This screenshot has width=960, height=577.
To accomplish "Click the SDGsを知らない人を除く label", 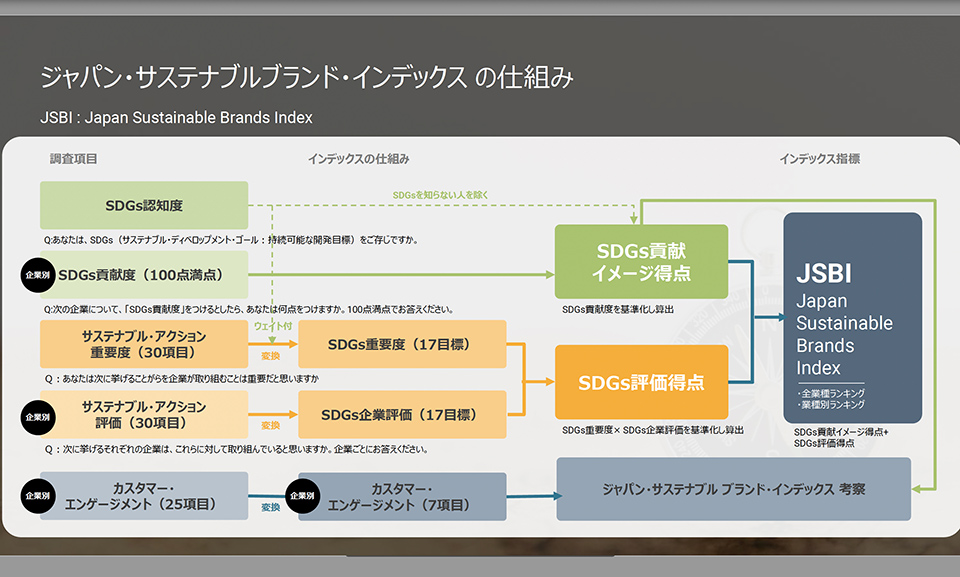I will coord(440,194).
